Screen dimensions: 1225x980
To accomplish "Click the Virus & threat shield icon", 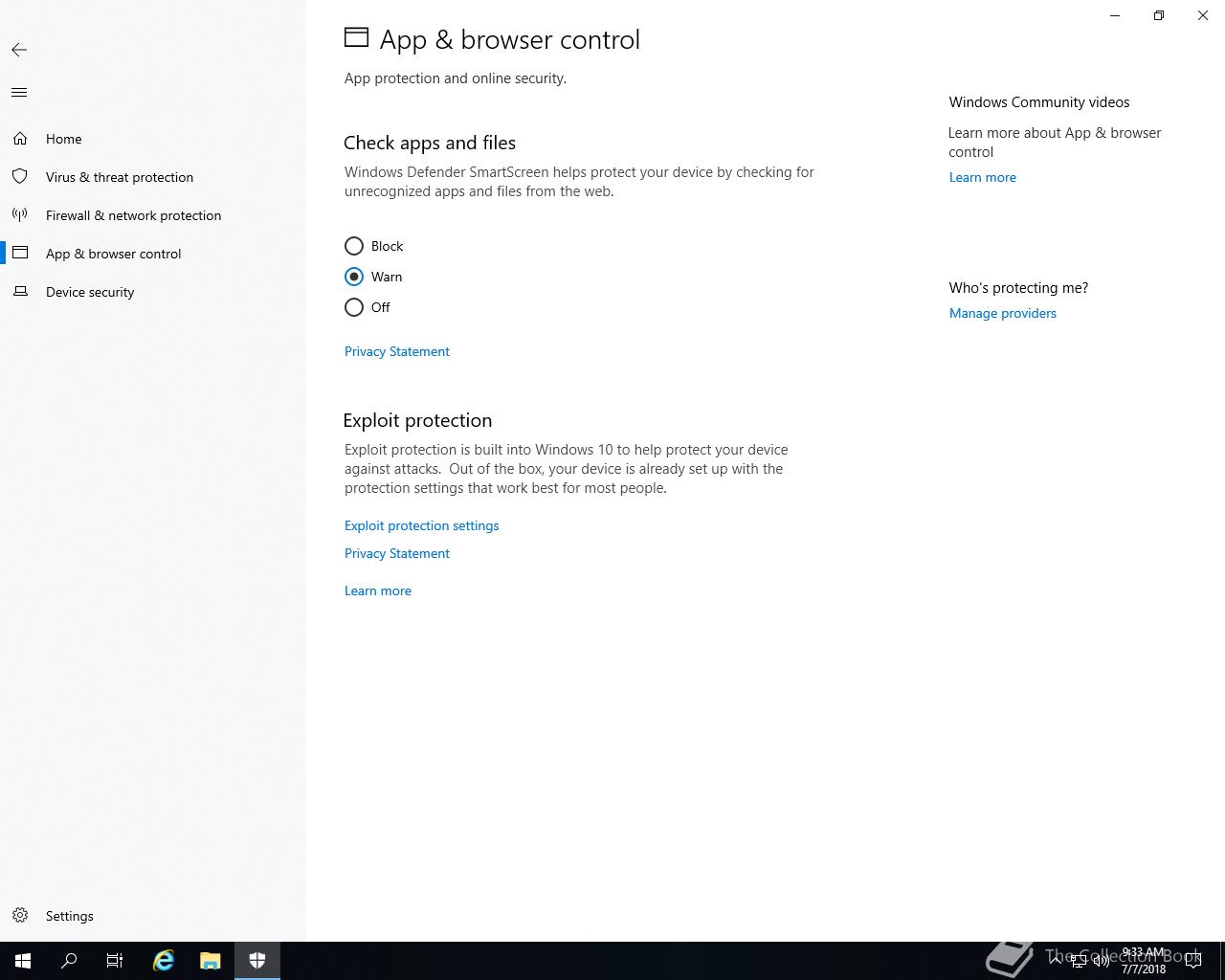I will 20,177.
